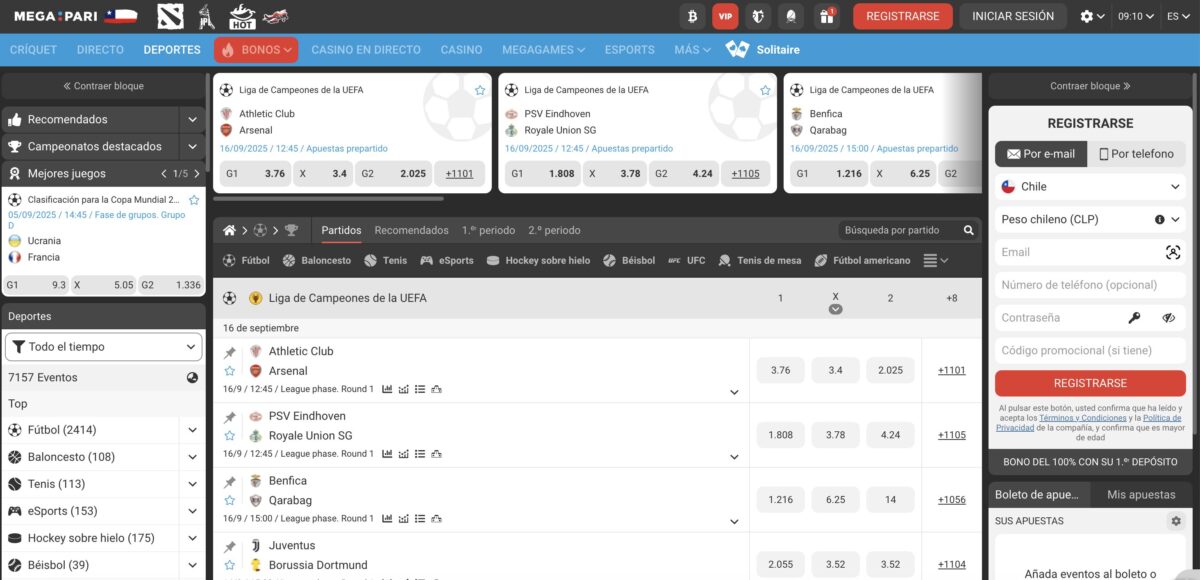Open the Chile country dropdown
The image size is (1200, 580).
1090,186
